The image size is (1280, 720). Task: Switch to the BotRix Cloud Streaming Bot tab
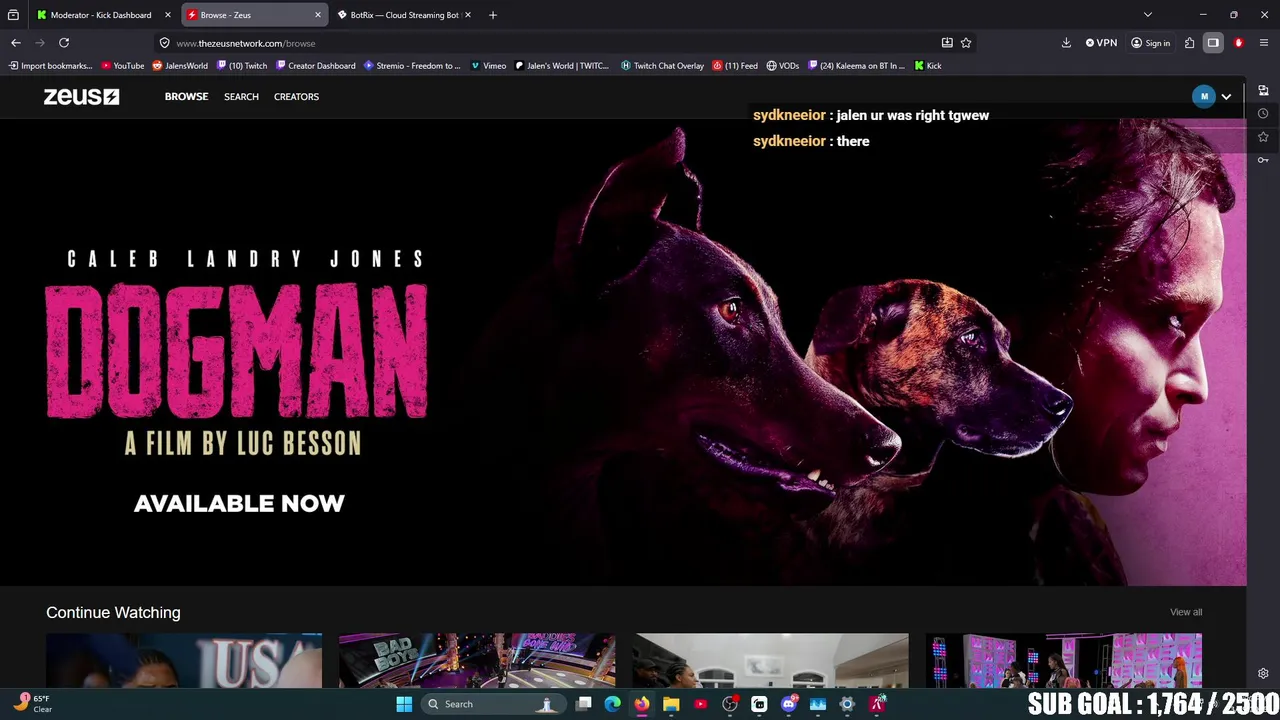tap(404, 15)
